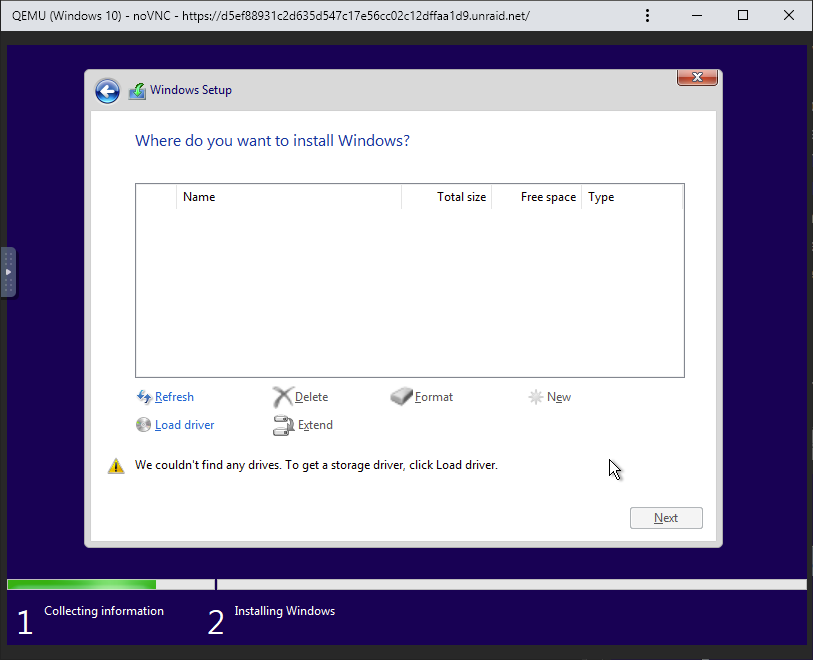Sort by the Type column header
Viewport: 813px width, 660px height.
pyautogui.click(x=632, y=197)
